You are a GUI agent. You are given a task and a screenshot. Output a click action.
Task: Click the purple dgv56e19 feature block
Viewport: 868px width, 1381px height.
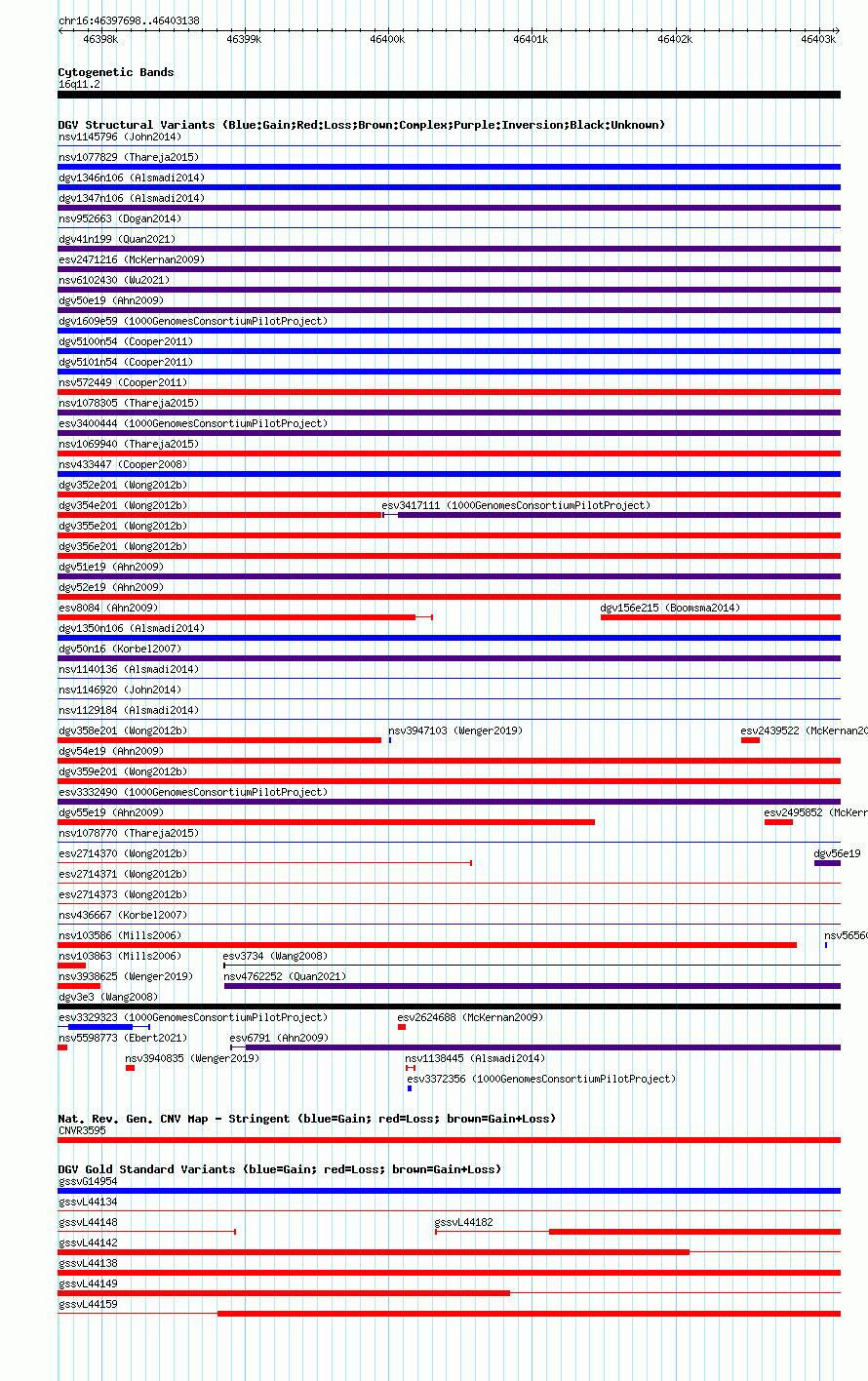pos(827,863)
